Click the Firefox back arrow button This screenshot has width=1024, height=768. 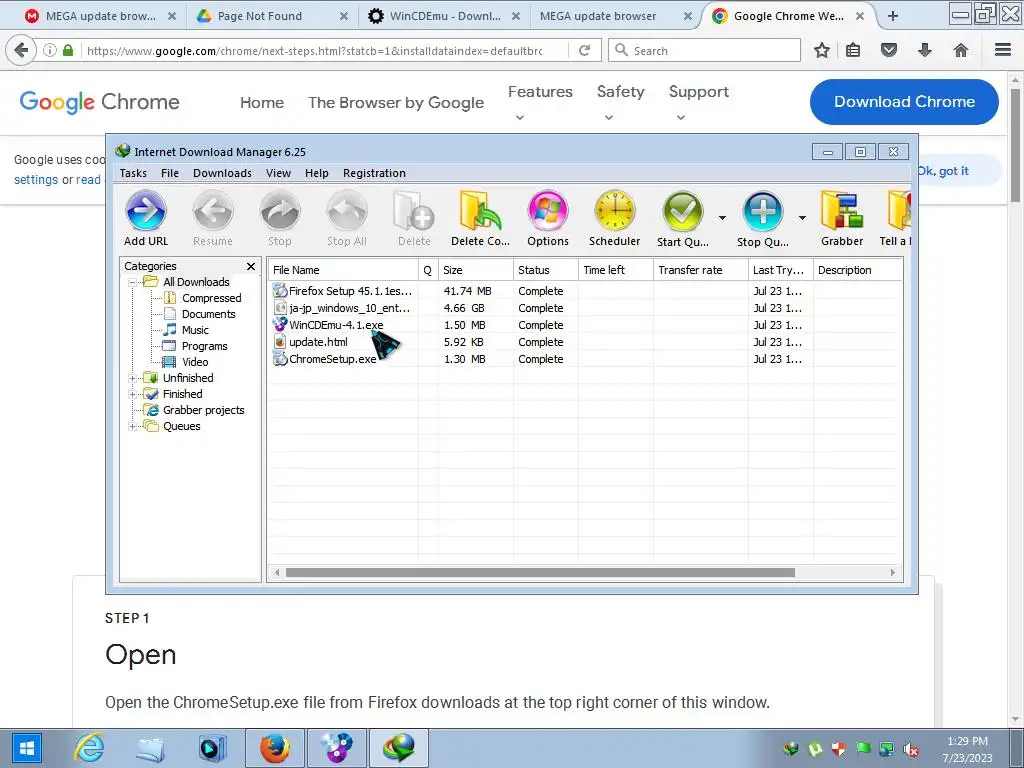pos(22,50)
